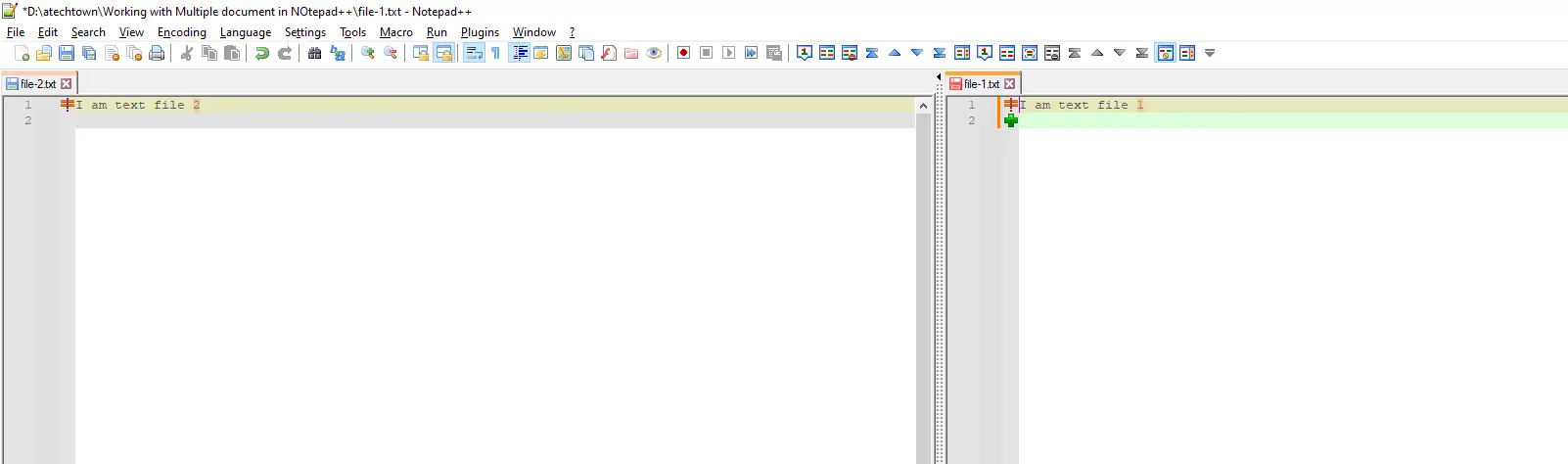Viewport: 1568px width, 464px height.
Task: Cut selection with scissors icon
Action: coord(186,53)
